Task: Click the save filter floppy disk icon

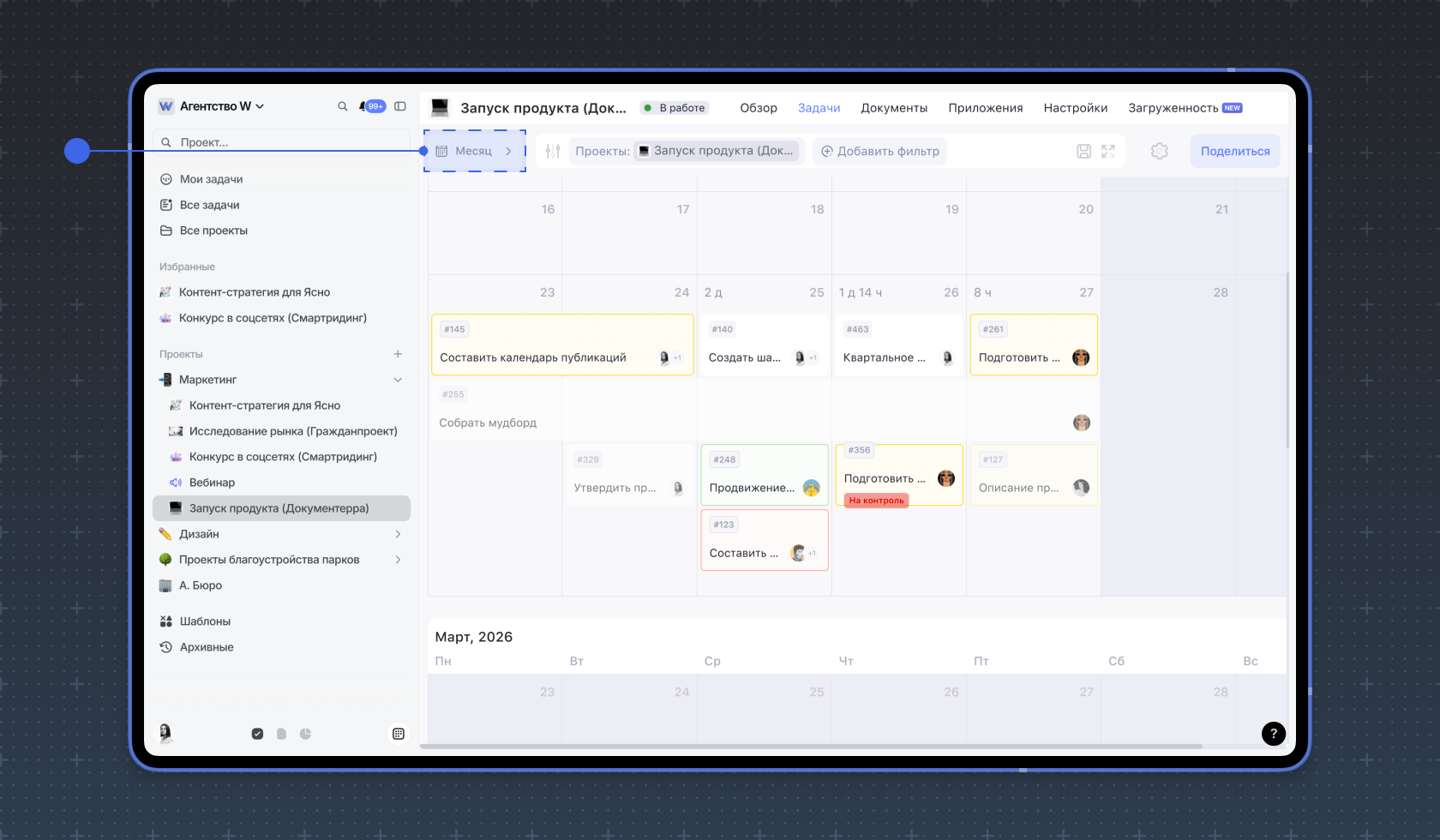Action: [1083, 151]
